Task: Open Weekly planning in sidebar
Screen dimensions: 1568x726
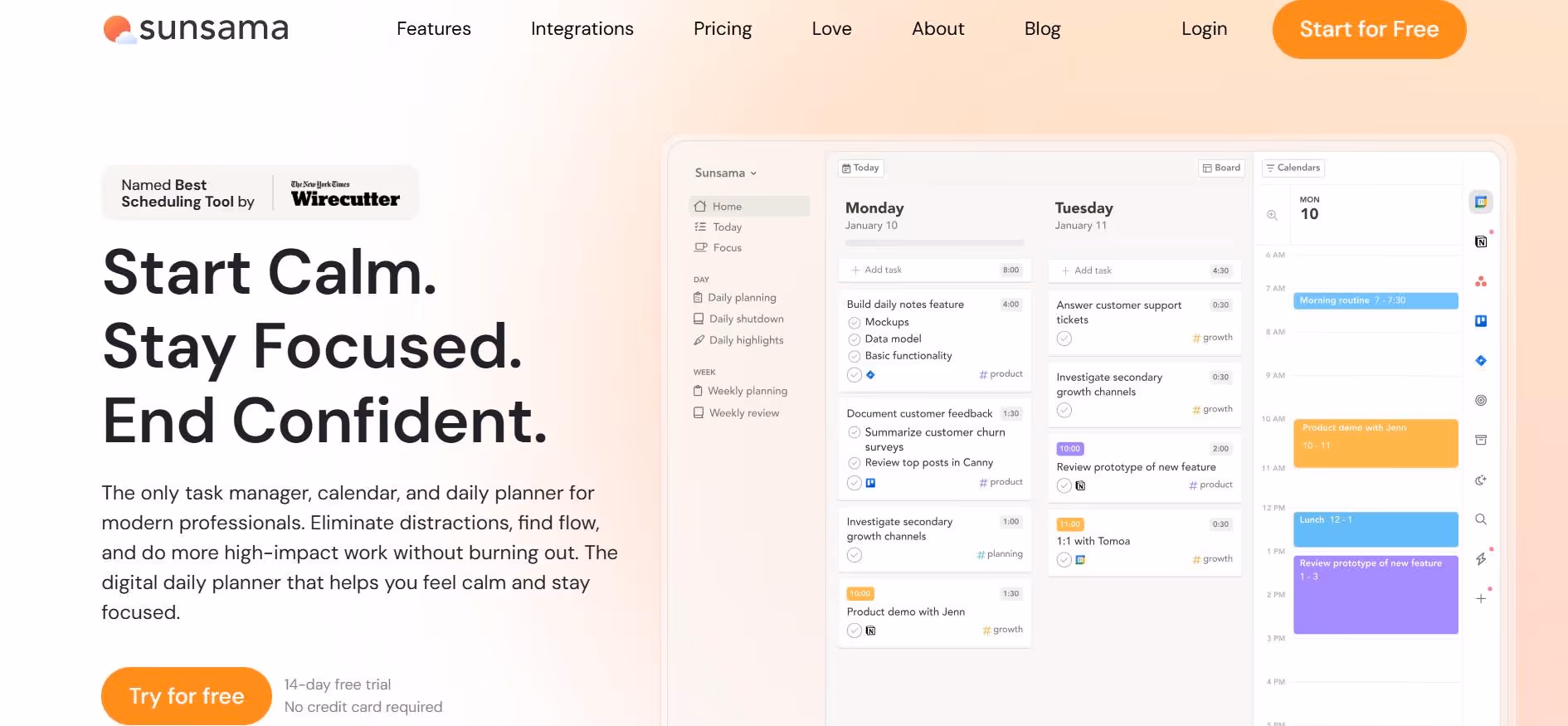Action: pyautogui.click(x=740, y=391)
